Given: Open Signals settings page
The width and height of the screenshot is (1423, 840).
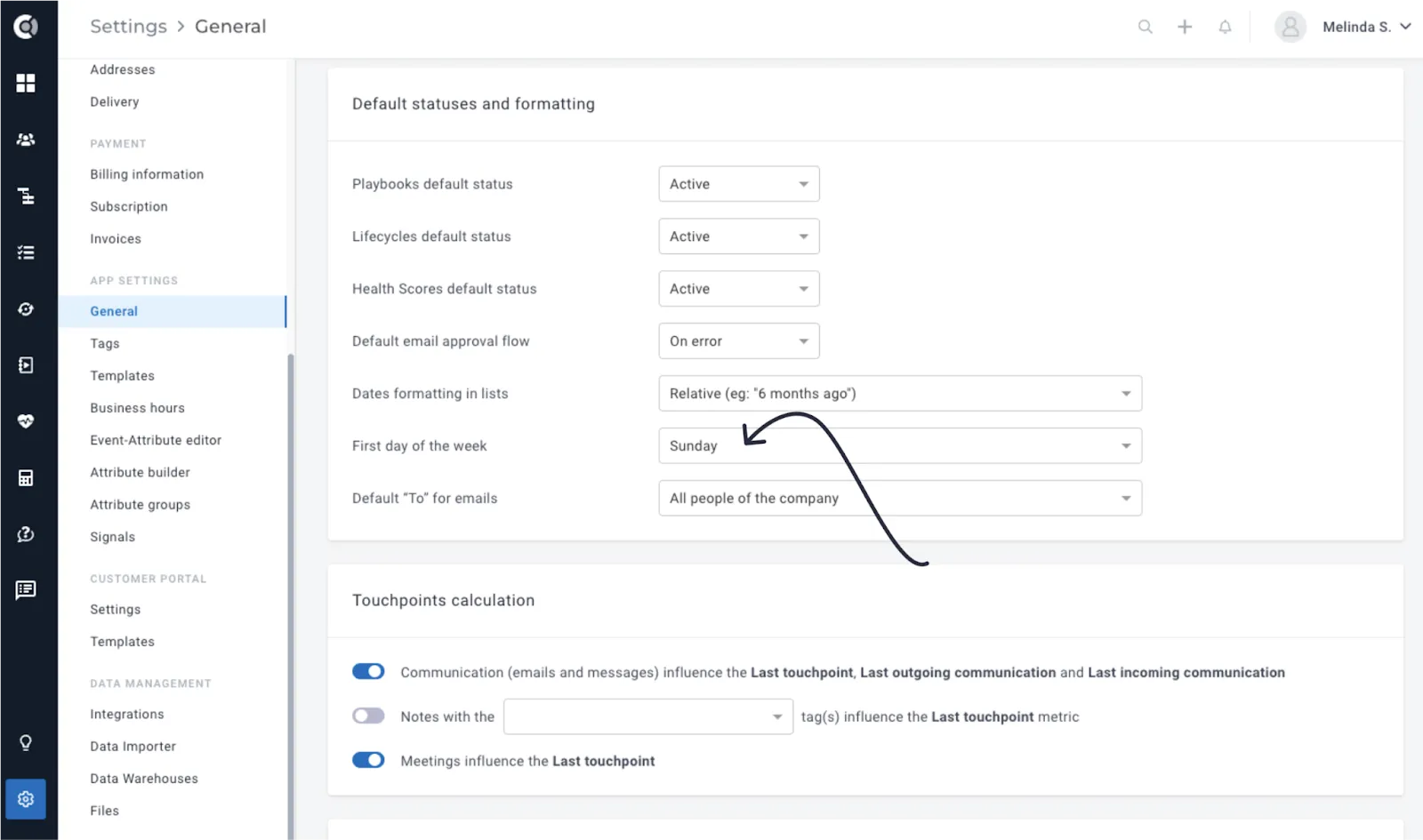Looking at the screenshot, I should 113,537.
